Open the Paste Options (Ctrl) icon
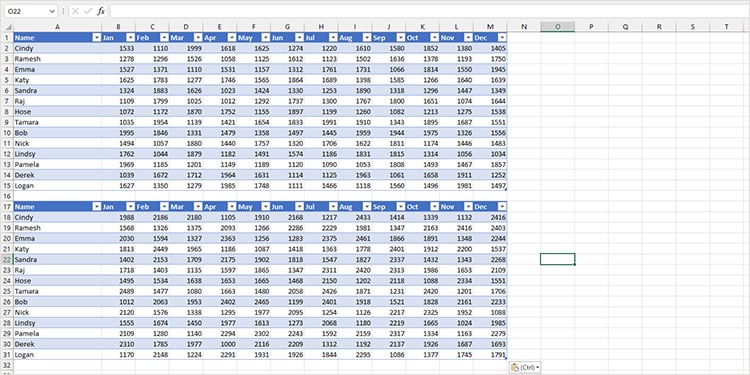This screenshot has width=750, height=375. (x=525, y=367)
